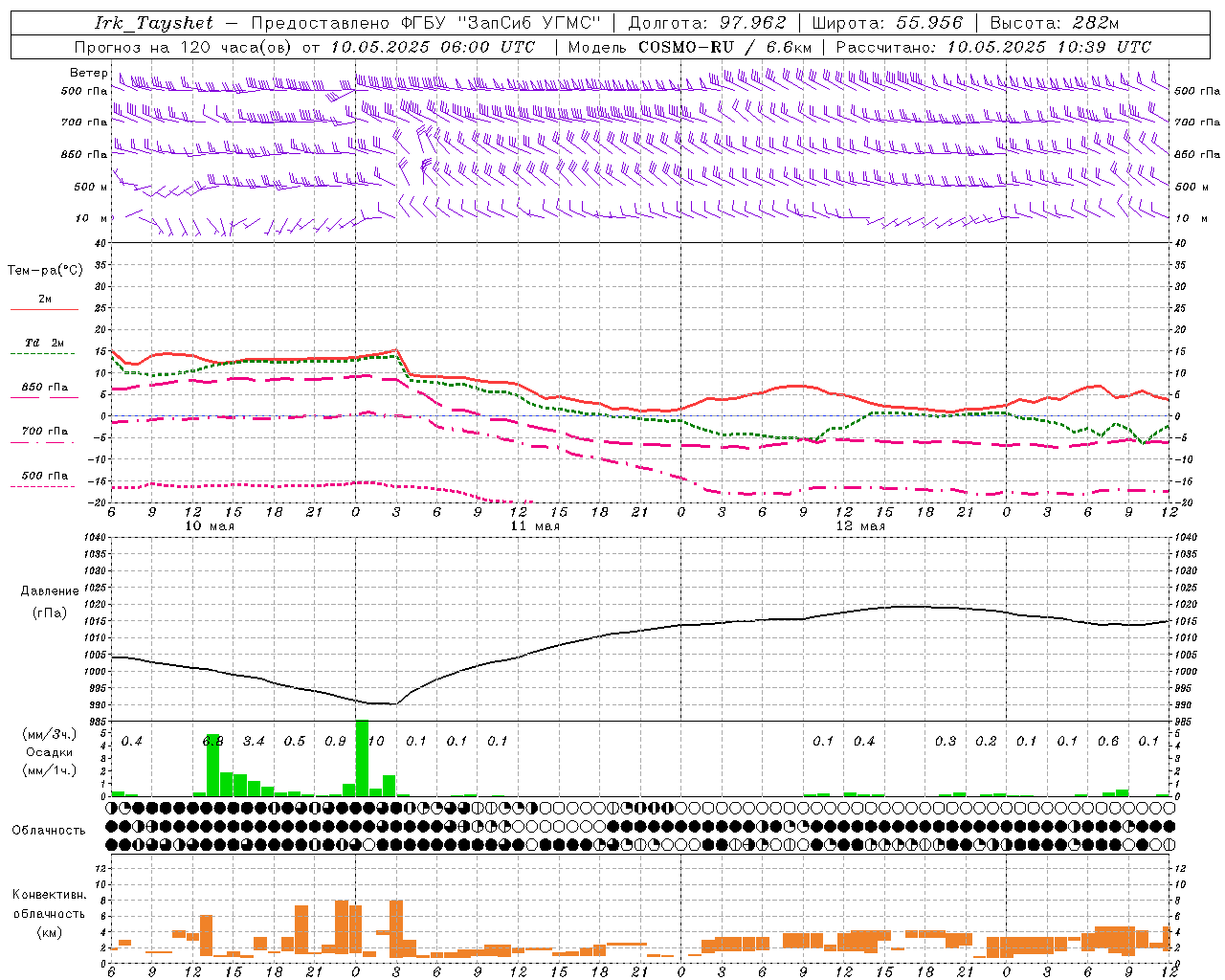1225x980 pixels.
Task: Click the 6.8 precipitation total
Action: coord(213,741)
